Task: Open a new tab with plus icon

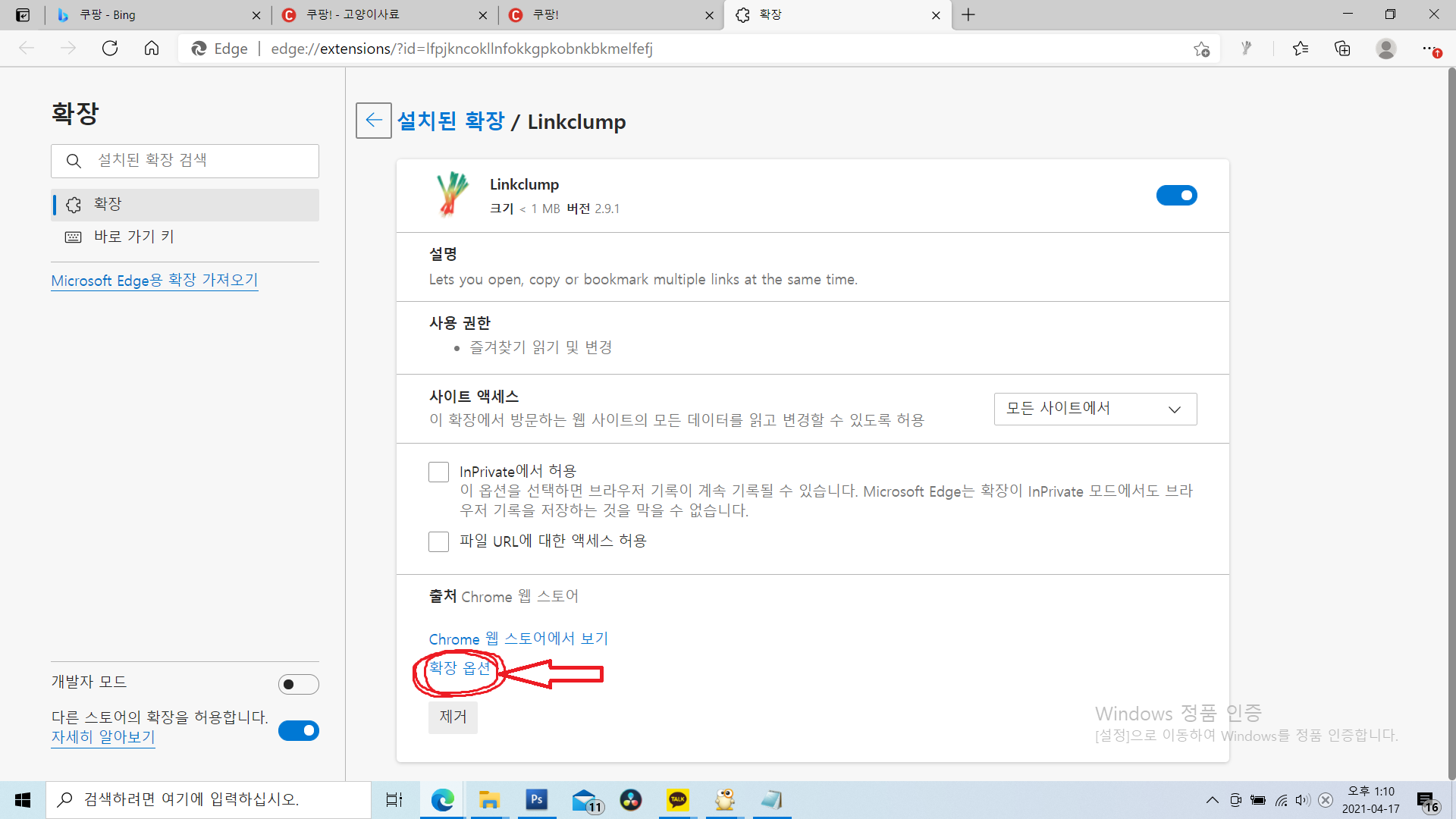Action: 968,14
